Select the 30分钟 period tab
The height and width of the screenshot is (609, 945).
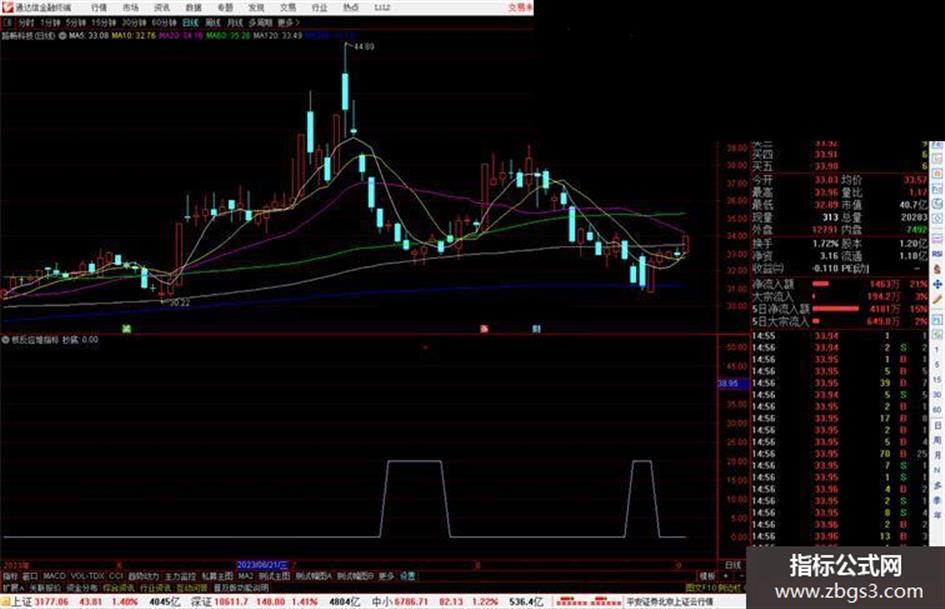(133, 22)
